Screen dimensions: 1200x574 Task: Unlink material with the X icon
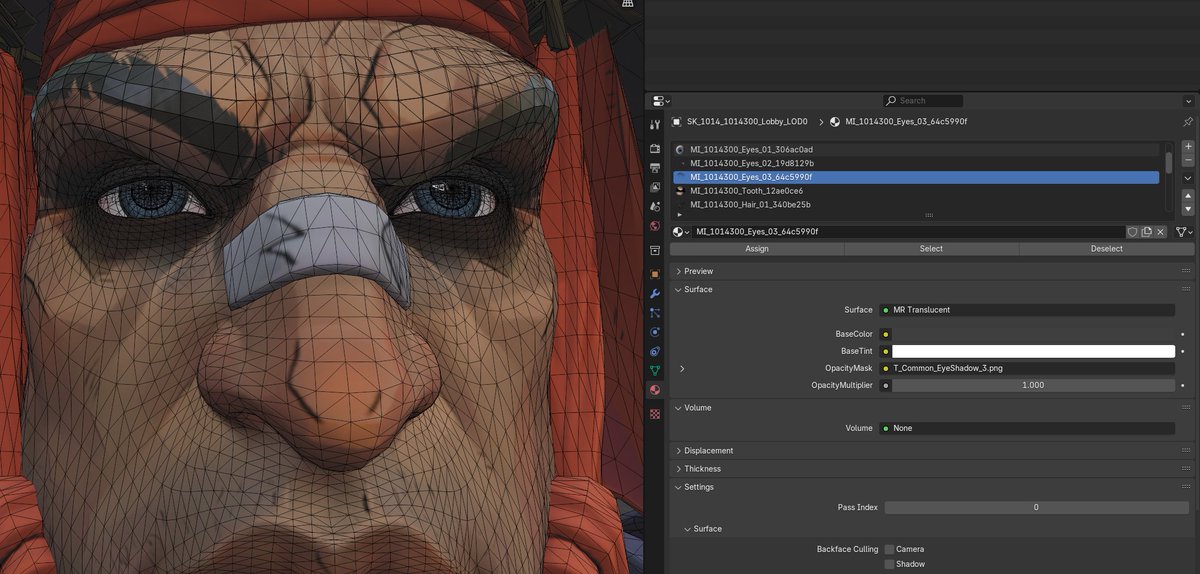tap(1160, 231)
